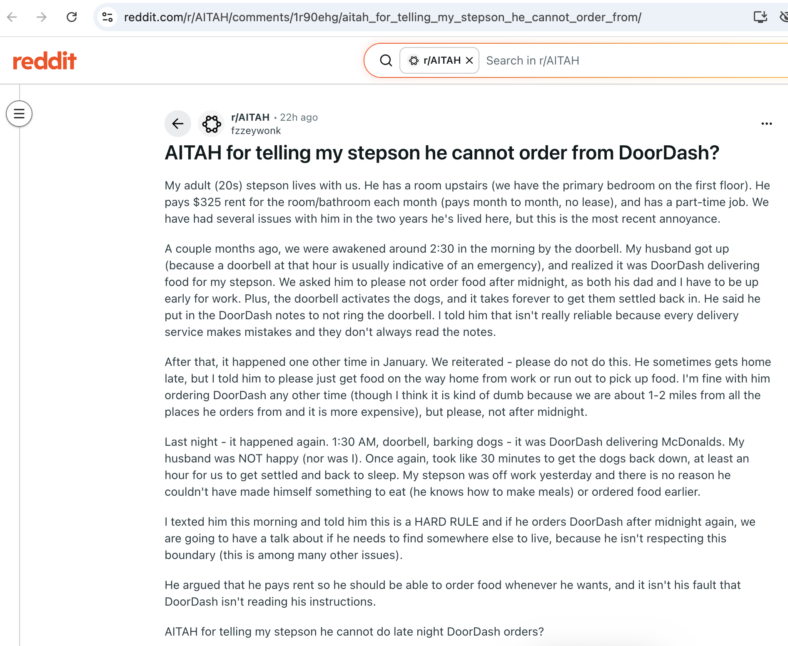Reload the current page

(x=72, y=17)
